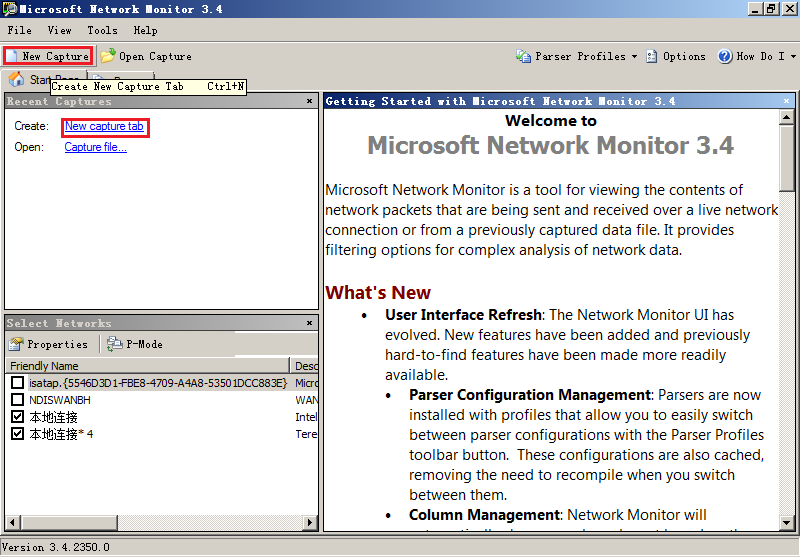Open the Tools menu
This screenshot has height=557, width=800.
(102, 30)
